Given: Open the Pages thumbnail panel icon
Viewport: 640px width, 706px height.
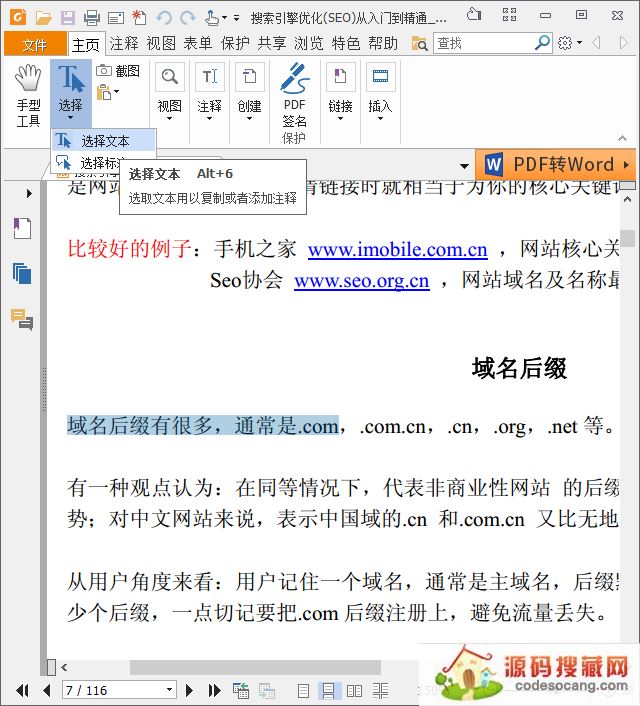Looking at the screenshot, I should pyautogui.click(x=22, y=273).
